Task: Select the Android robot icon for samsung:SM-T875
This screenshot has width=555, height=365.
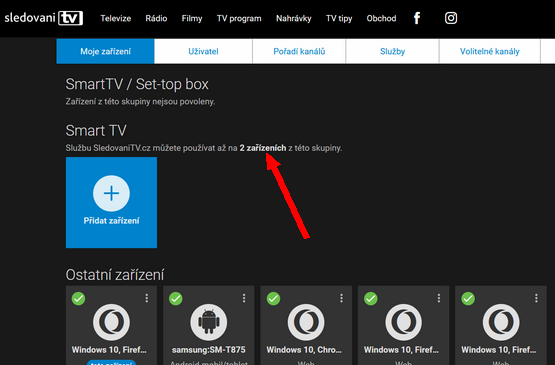Action: pos(208,322)
